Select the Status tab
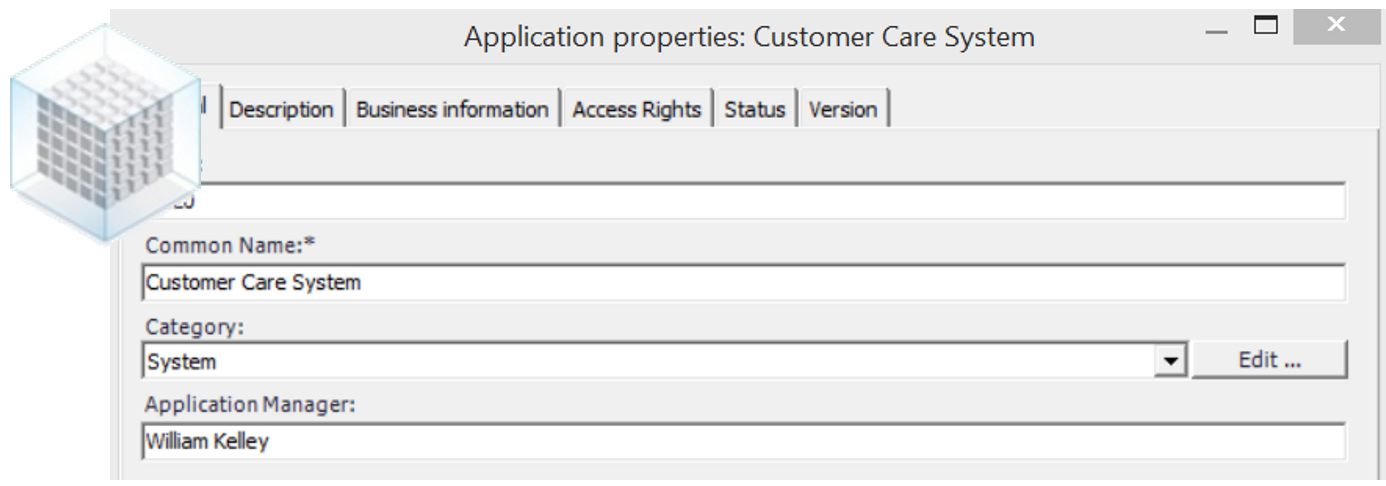This screenshot has height=486, width=1386. (x=755, y=110)
